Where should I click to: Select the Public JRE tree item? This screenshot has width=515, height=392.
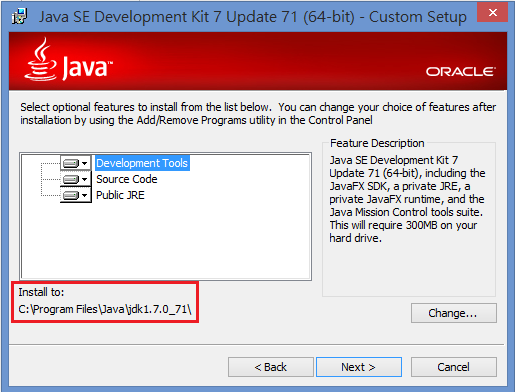(120, 195)
